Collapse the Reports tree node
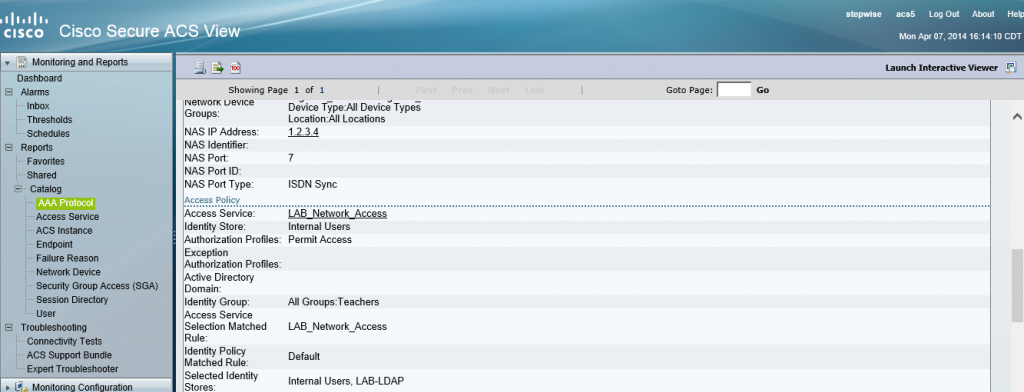Viewport: 1024px width, 392px height. click(8, 148)
